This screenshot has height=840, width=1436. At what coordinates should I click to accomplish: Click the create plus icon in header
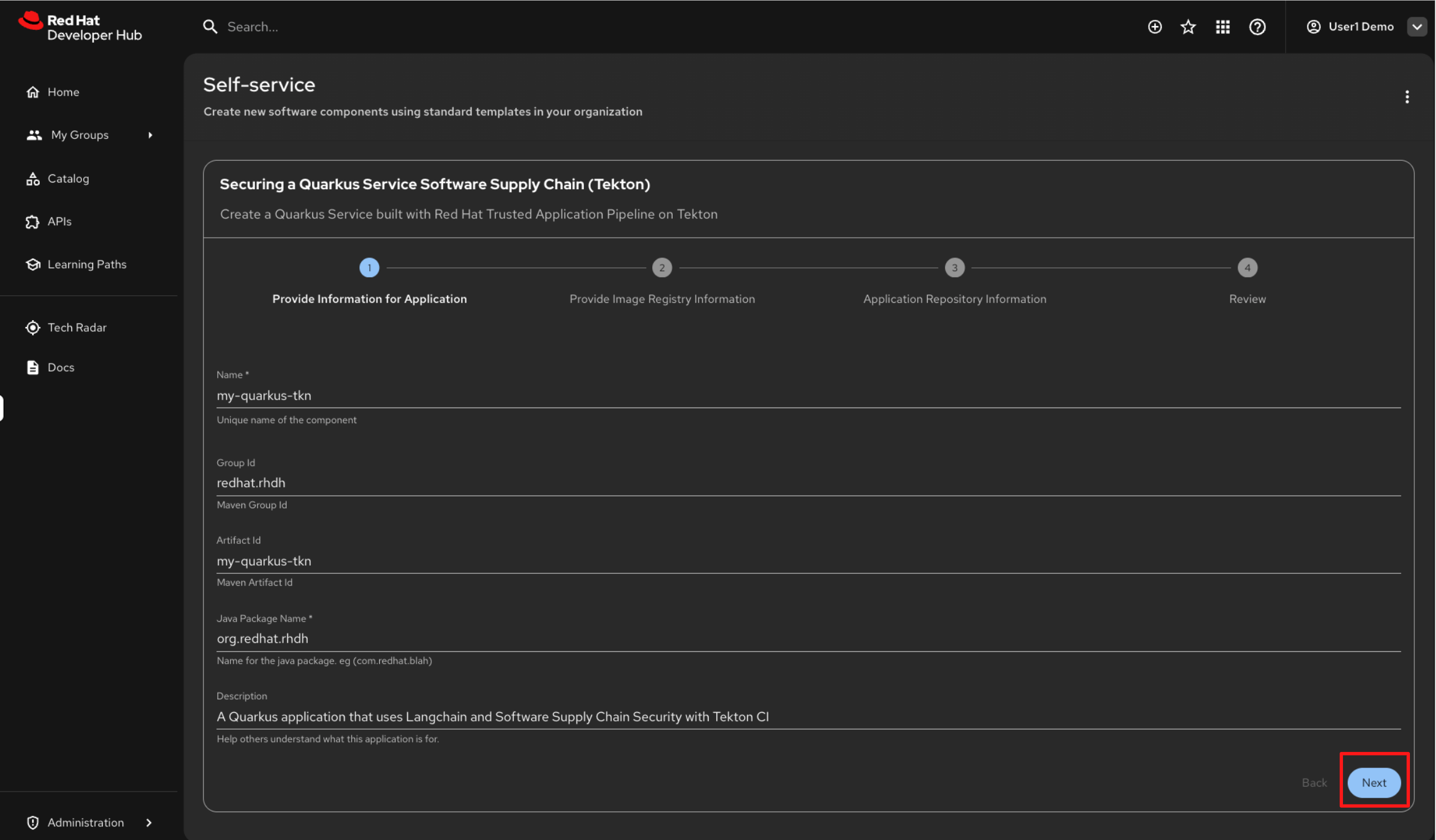(x=1154, y=27)
